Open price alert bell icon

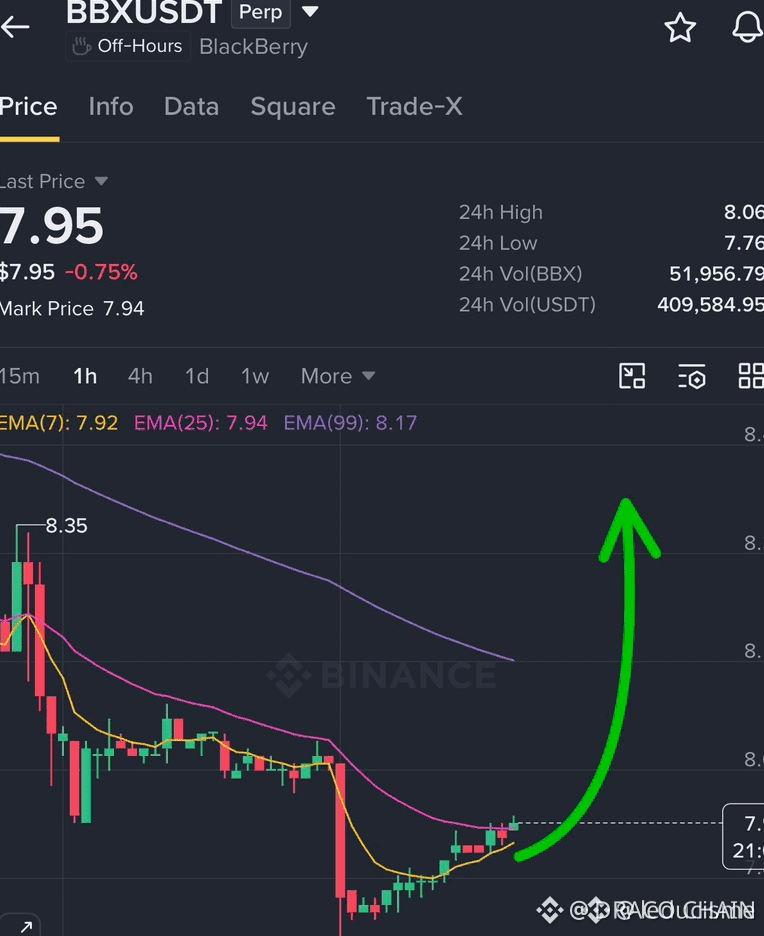click(748, 26)
